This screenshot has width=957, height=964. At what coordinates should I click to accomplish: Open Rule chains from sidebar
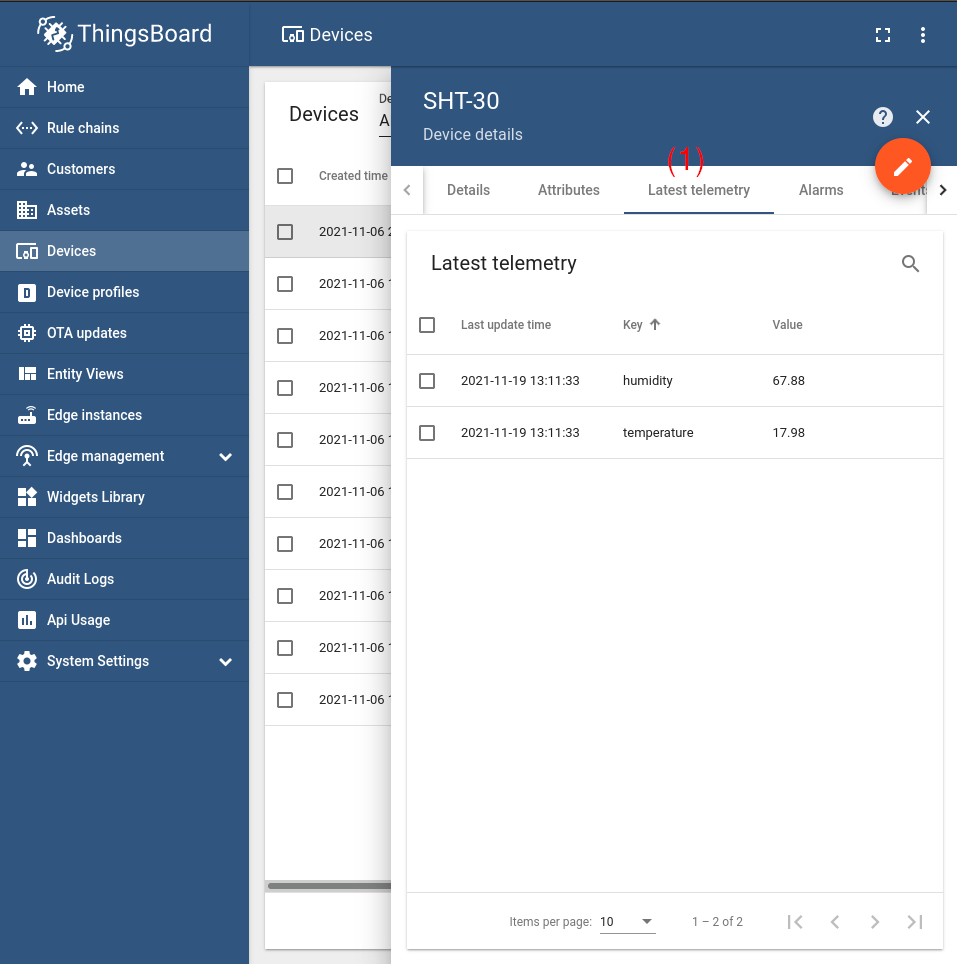[x=82, y=128]
